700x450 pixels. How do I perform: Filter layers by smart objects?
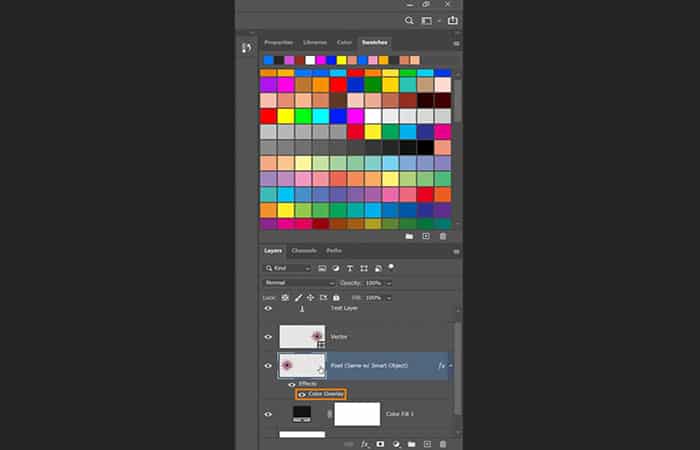[378, 268]
